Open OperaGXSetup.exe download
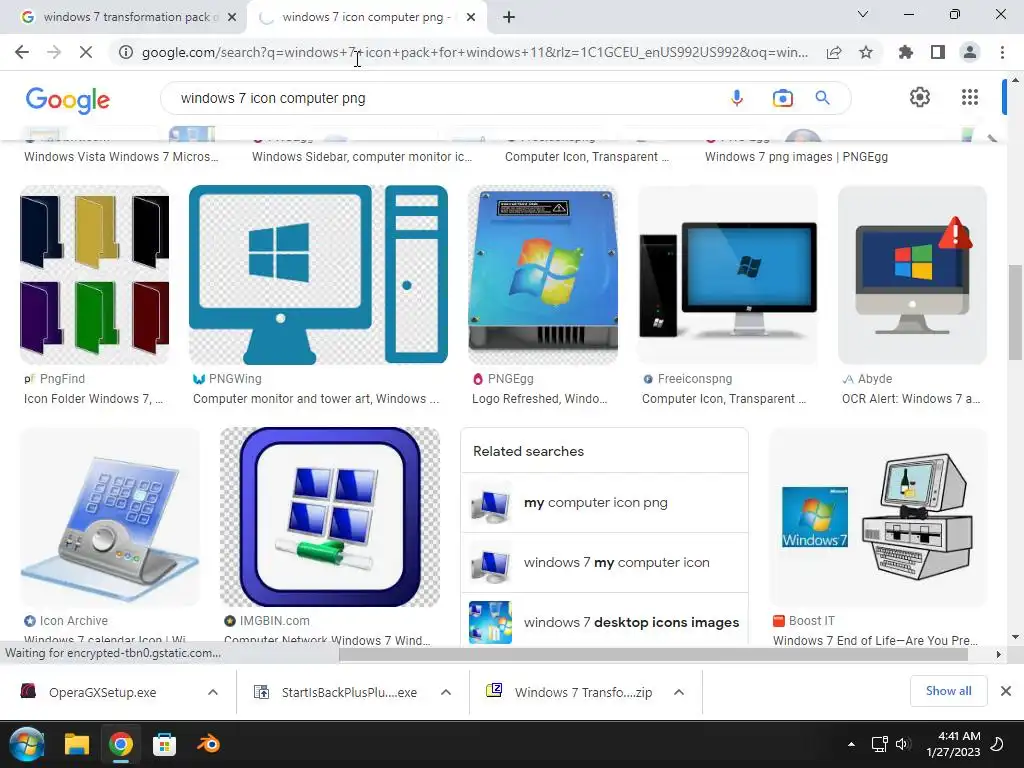The height and width of the screenshot is (768, 1024). pyautogui.click(x=103, y=692)
